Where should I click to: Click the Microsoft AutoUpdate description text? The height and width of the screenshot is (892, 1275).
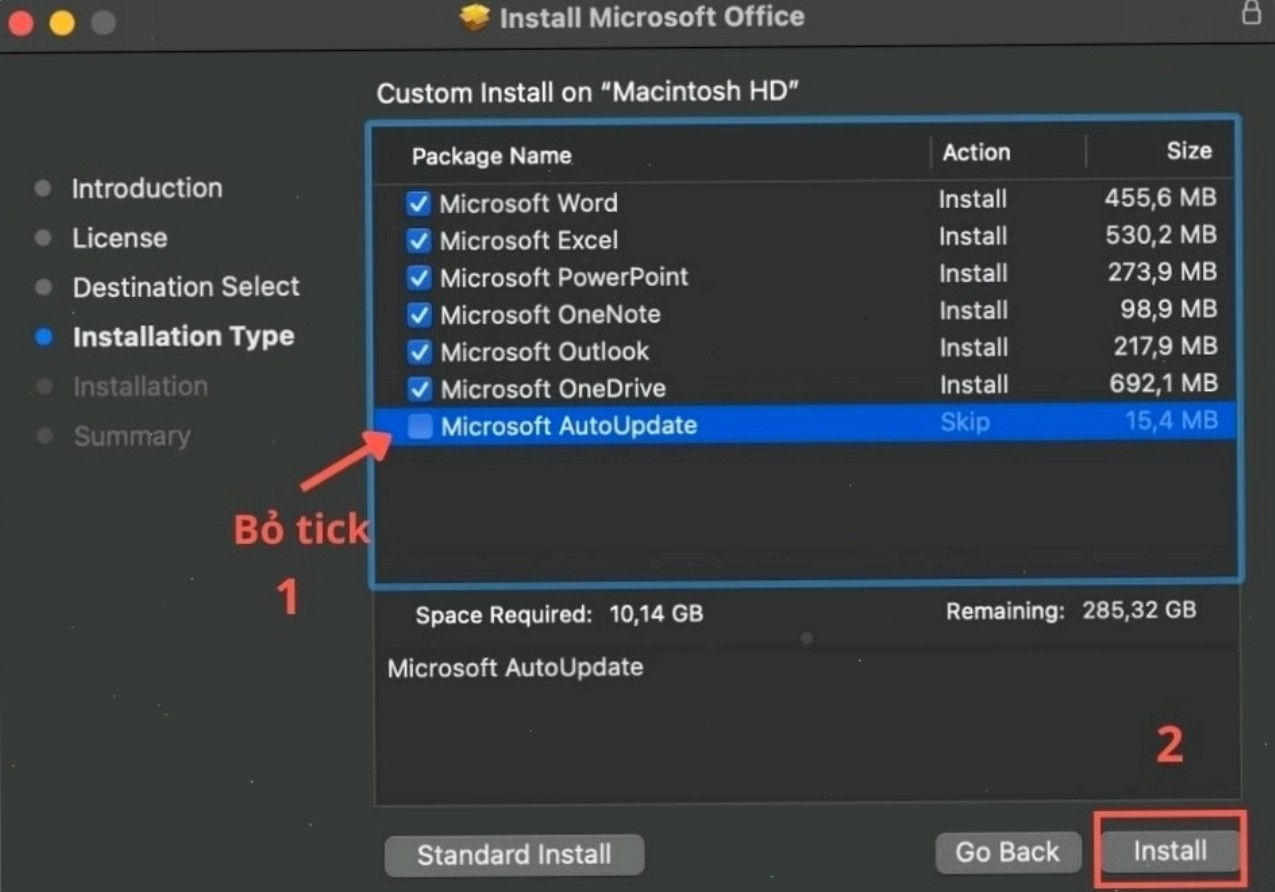pos(515,668)
